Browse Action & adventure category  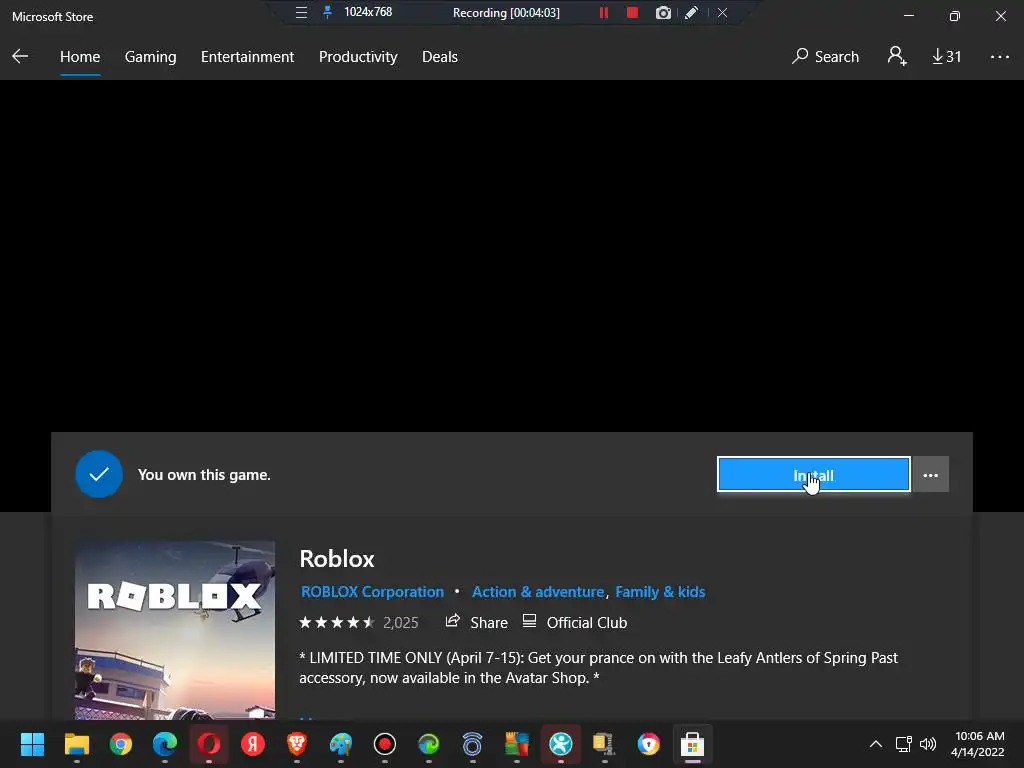[x=538, y=592]
